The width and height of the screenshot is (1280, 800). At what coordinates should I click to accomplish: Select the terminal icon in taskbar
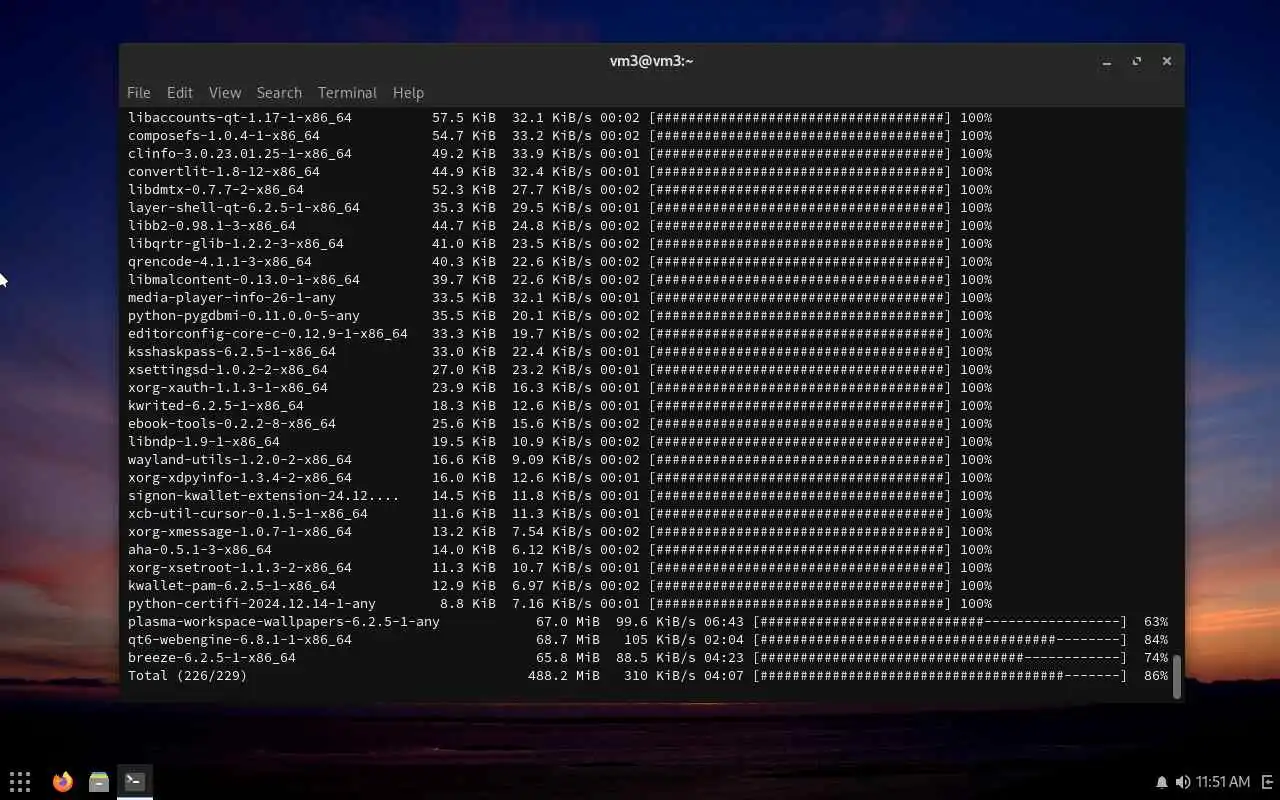[x=135, y=782]
